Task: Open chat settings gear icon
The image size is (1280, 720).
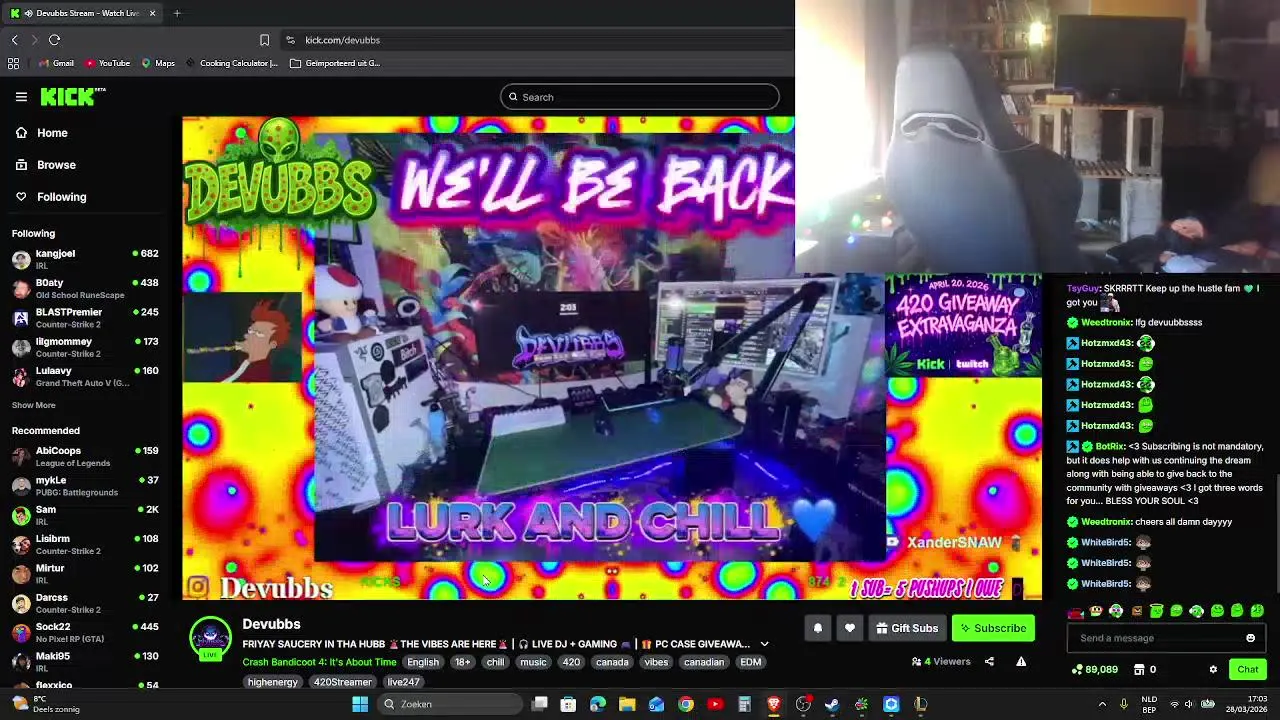Action: [1213, 669]
